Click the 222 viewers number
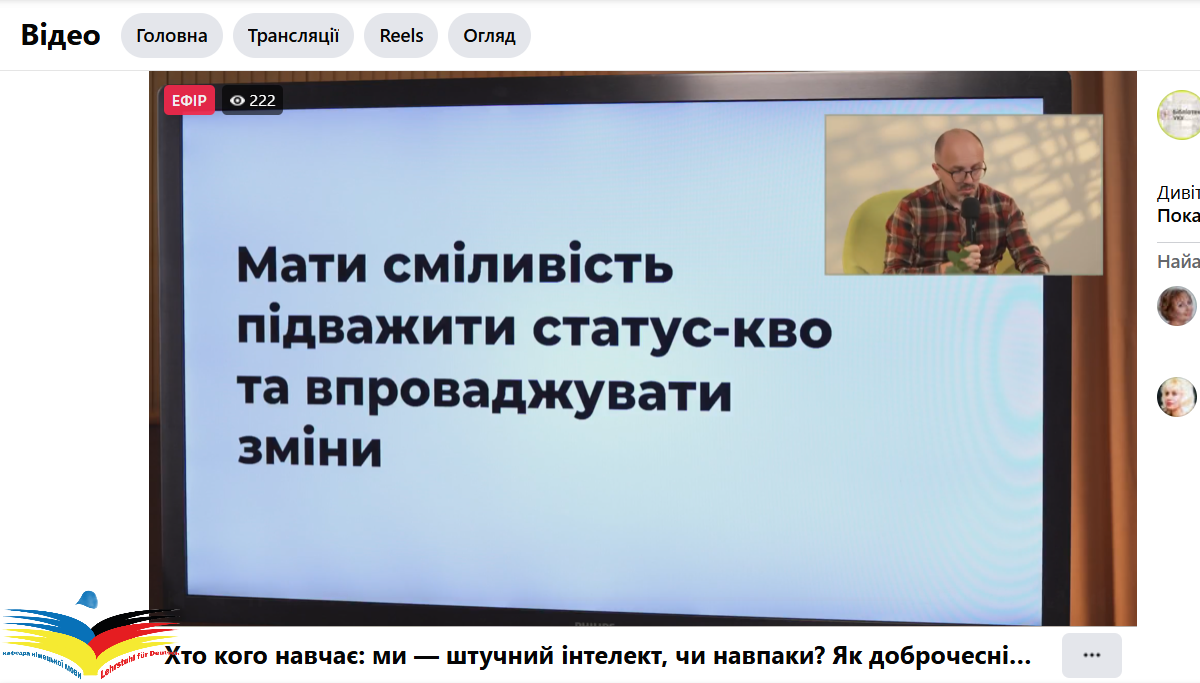 (x=262, y=100)
